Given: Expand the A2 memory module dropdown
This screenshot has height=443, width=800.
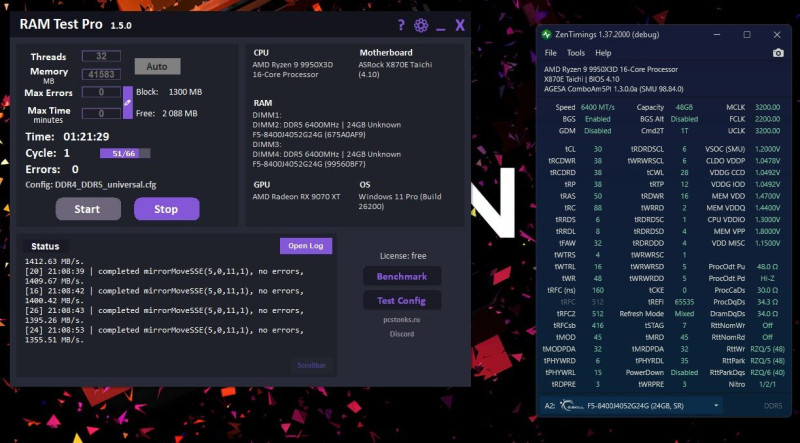Looking at the screenshot, I should coord(716,406).
